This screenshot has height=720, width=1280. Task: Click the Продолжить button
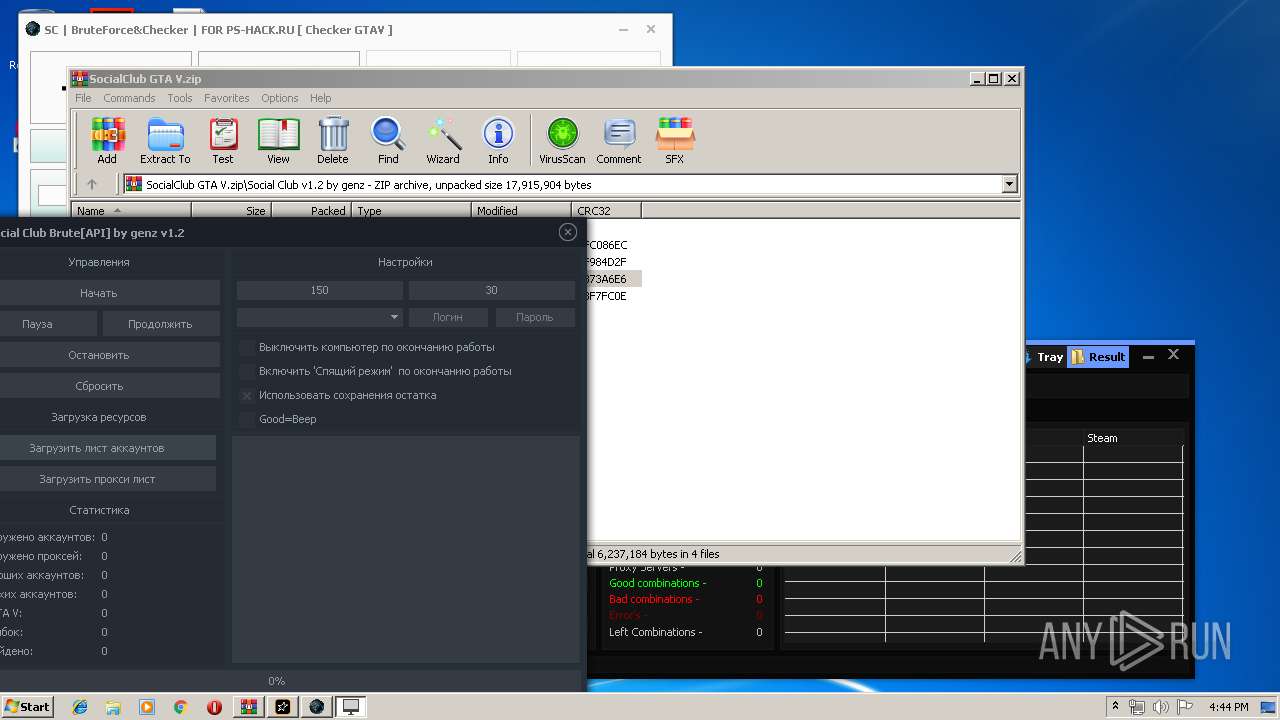click(x=161, y=324)
